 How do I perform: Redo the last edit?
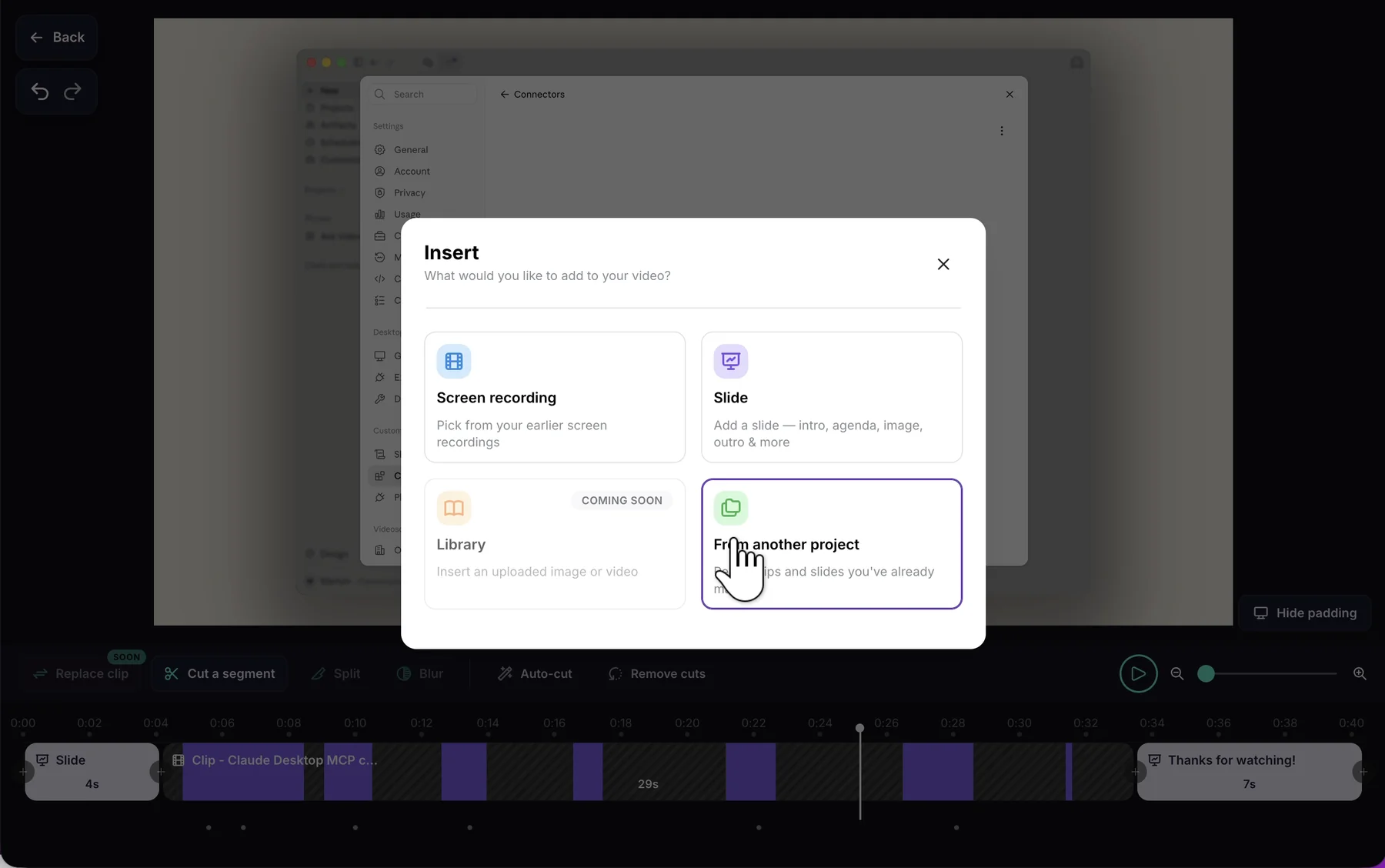tap(73, 92)
